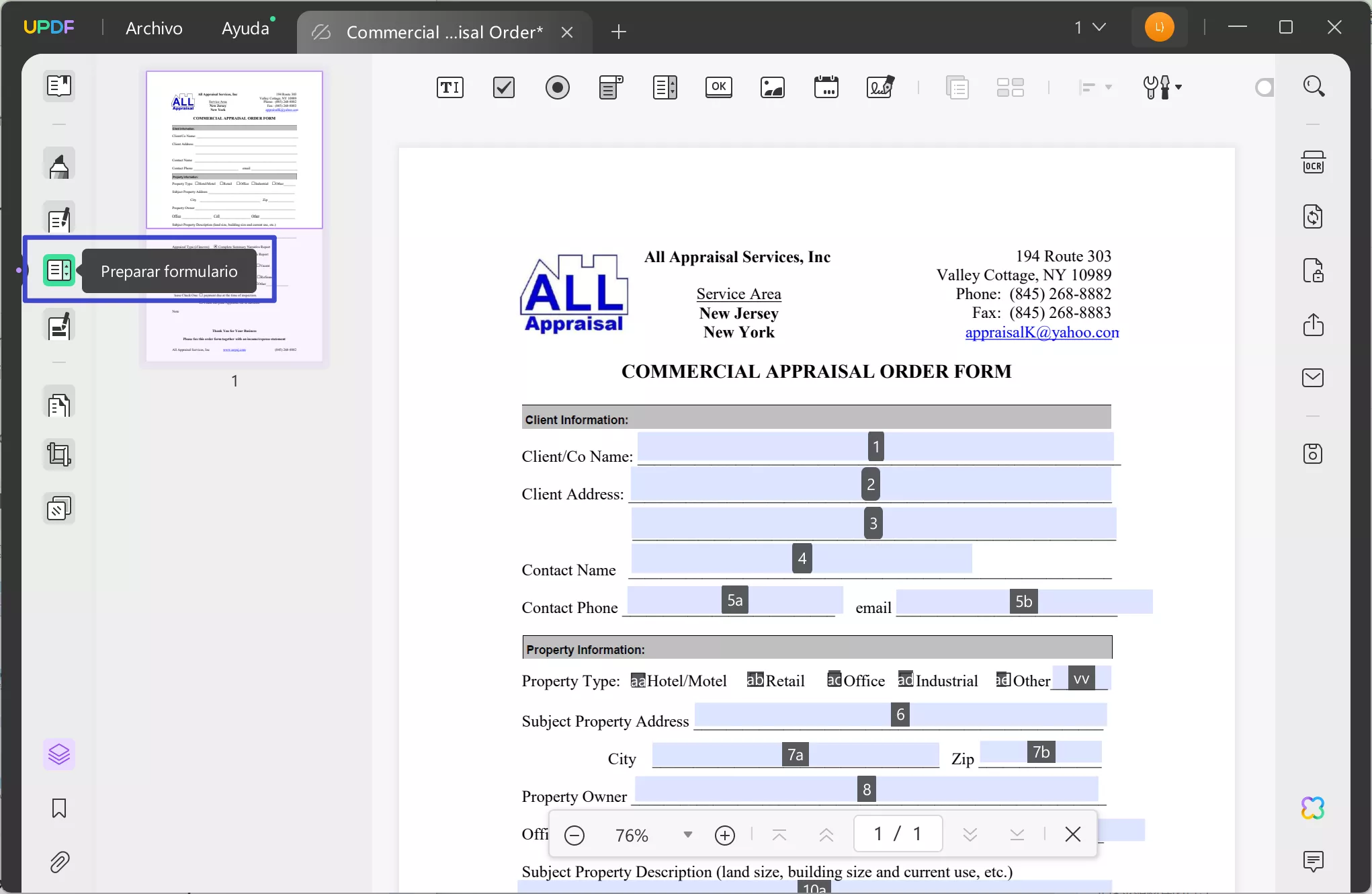
Task: Save as other disk icon
Action: click(1313, 454)
